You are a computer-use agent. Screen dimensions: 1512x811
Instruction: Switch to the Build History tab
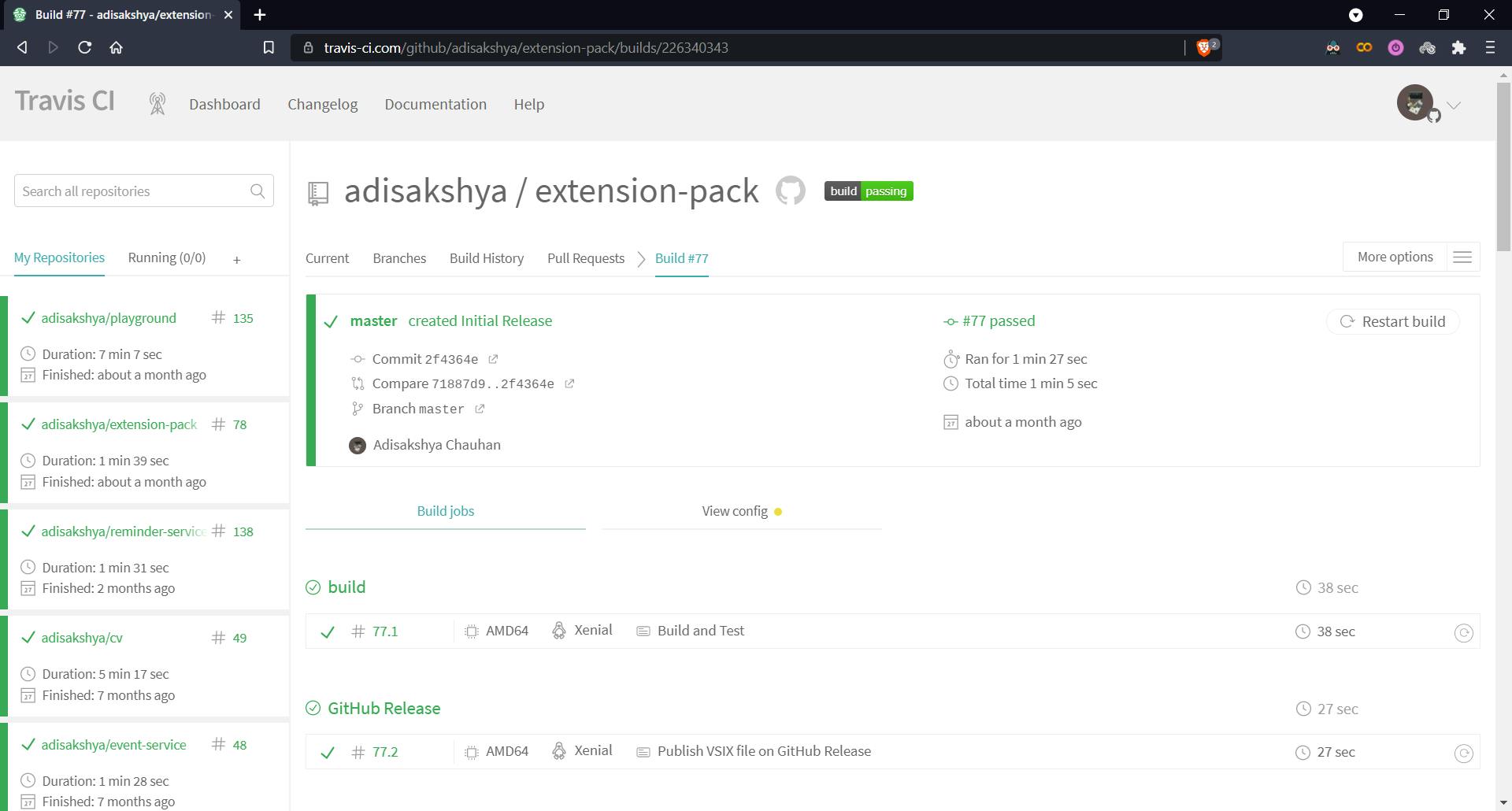click(486, 258)
